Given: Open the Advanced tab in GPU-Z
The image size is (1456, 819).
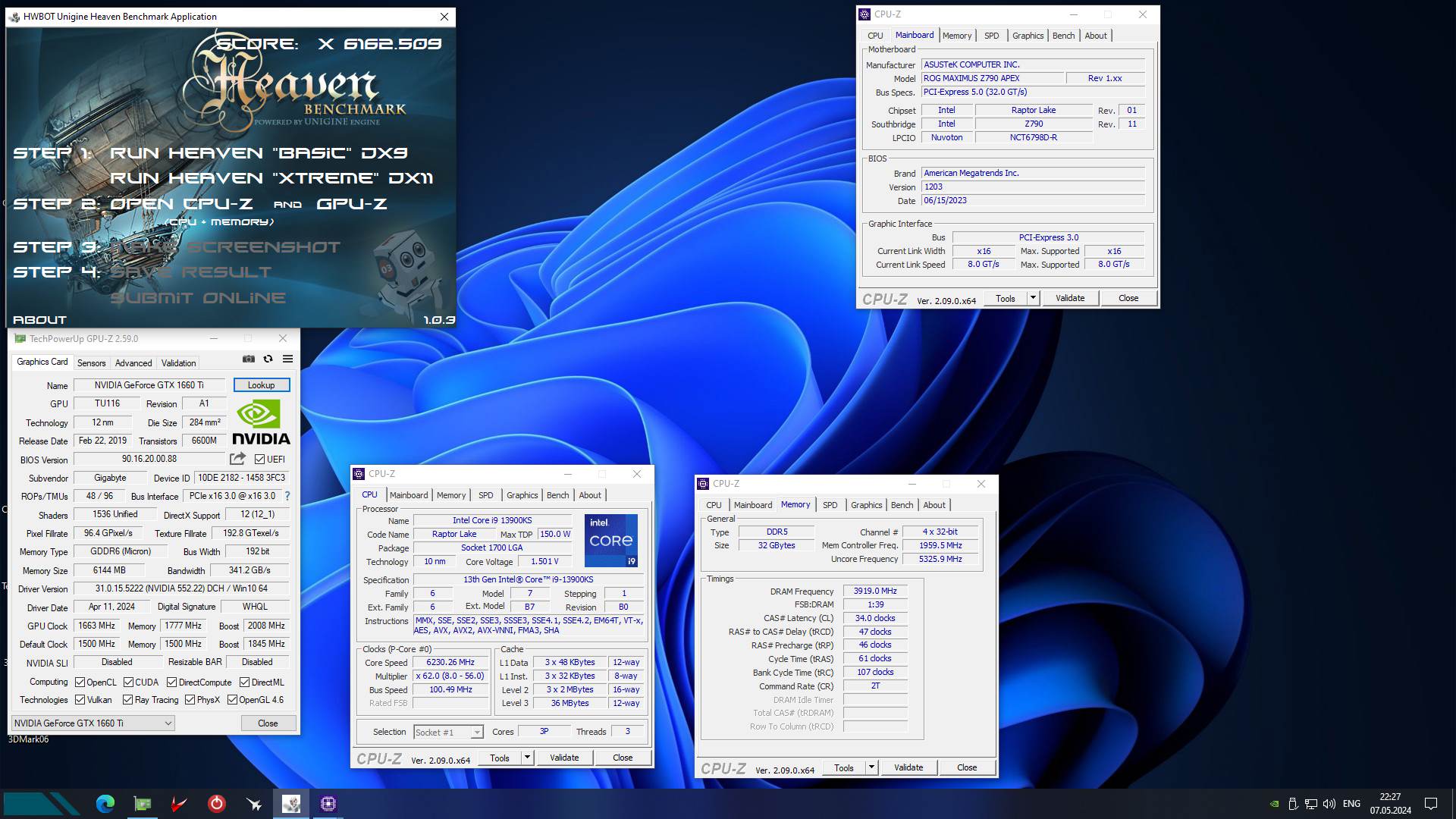Looking at the screenshot, I should click(x=133, y=363).
